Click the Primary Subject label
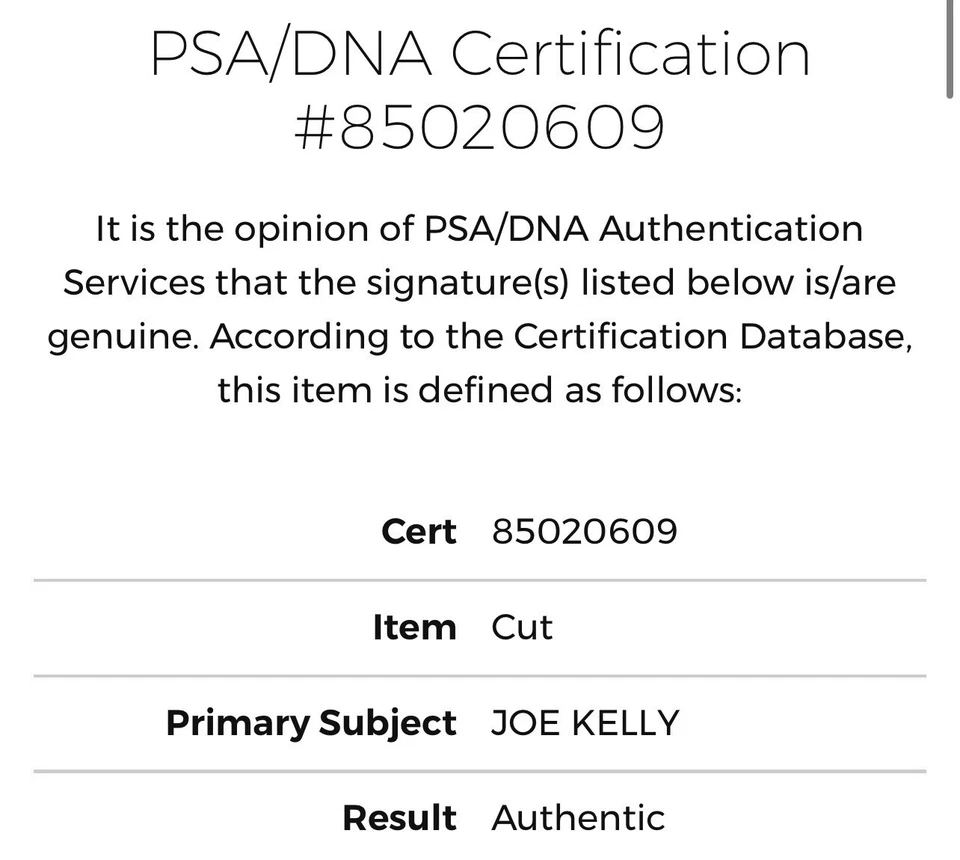 click(311, 723)
